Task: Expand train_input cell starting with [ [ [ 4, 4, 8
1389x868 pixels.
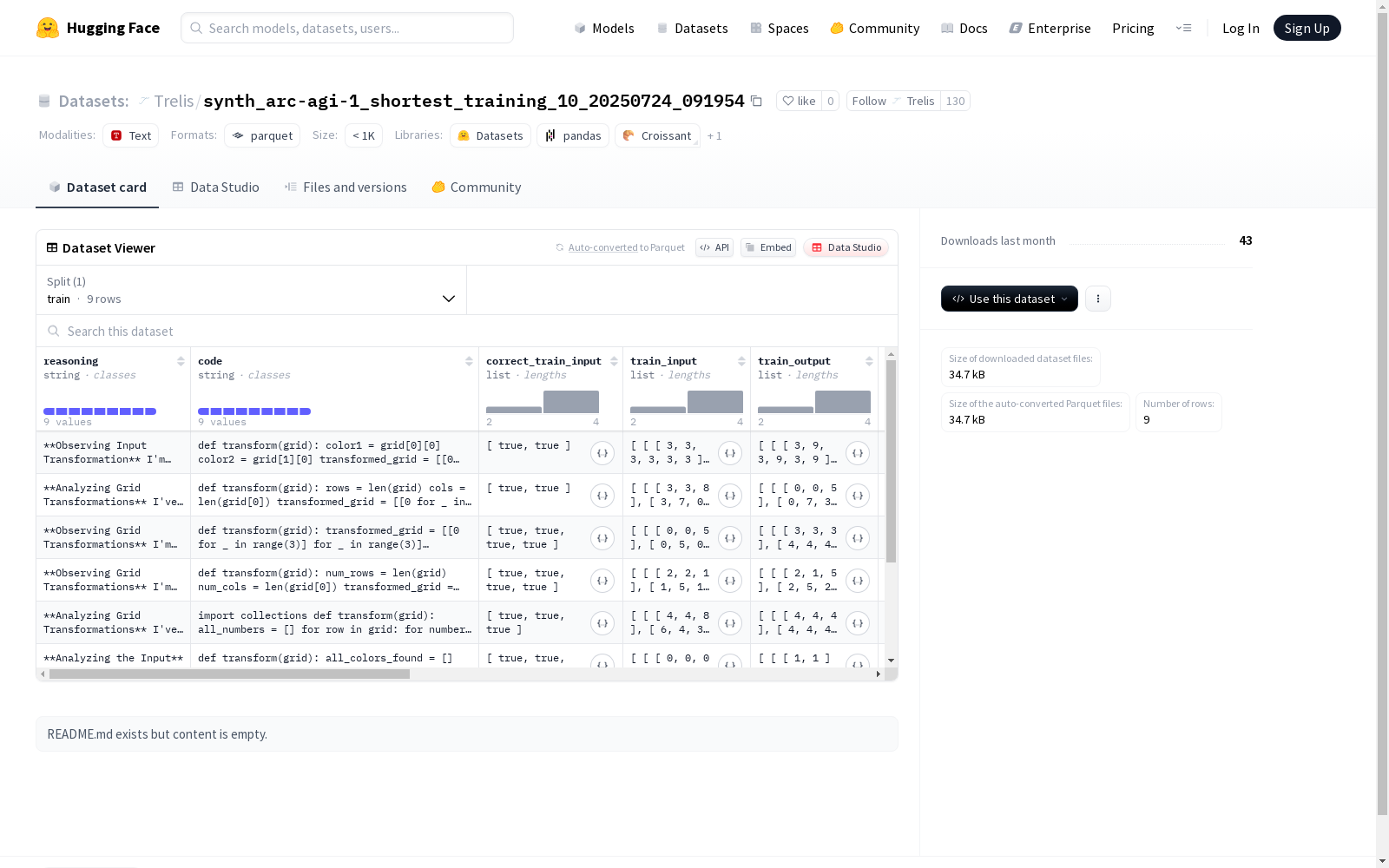Action: click(x=730, y=623)
